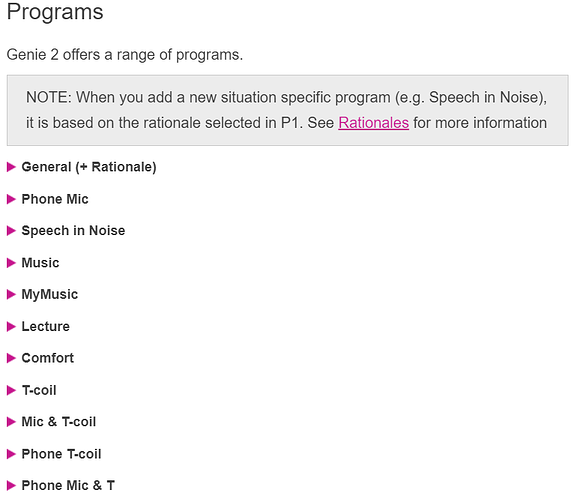The width and height of the screenshot is (573, 499).
Task: Click the pink triangle beside Comfort
Action: tap(11, 358)
